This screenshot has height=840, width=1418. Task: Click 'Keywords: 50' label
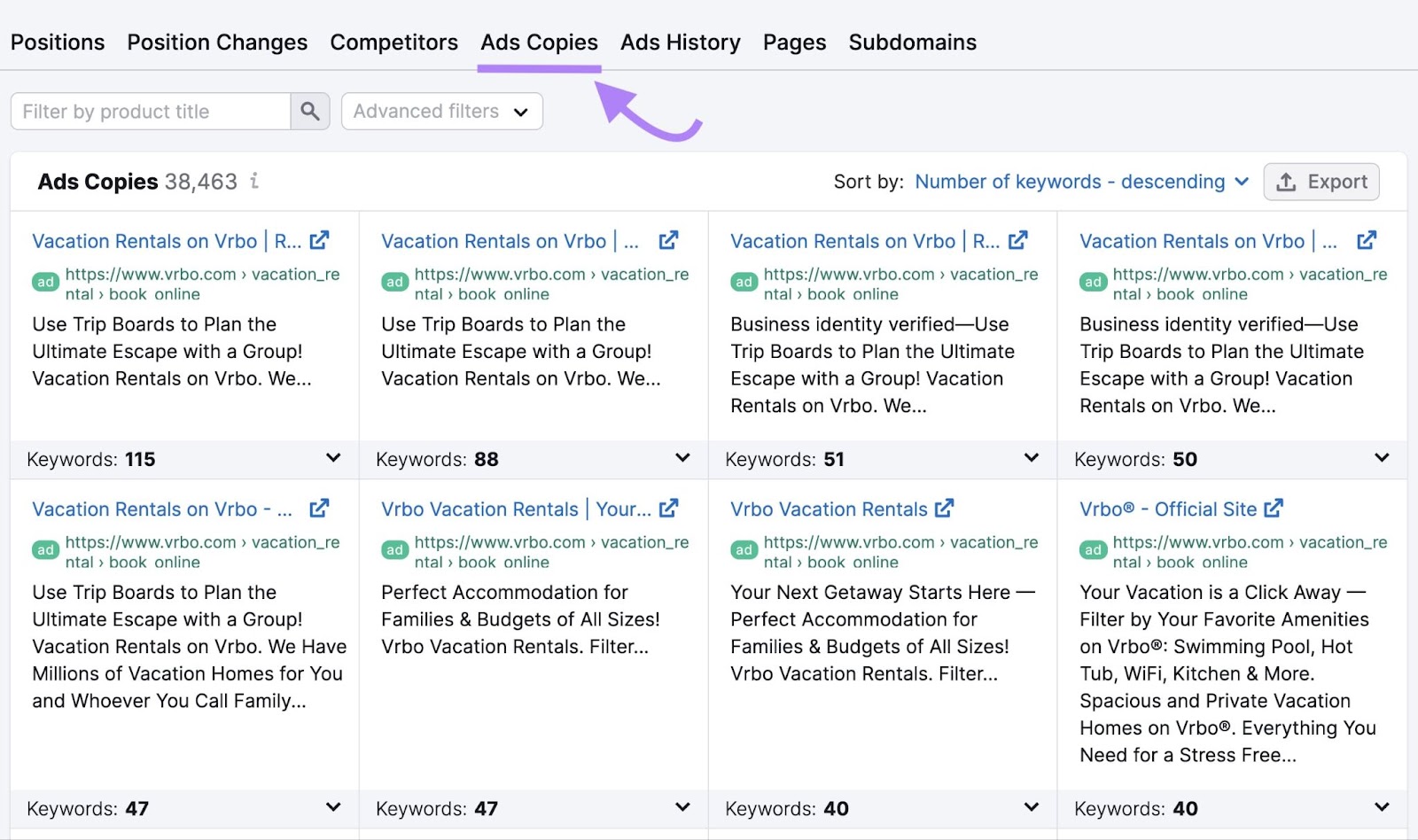tap(1135, 459)
